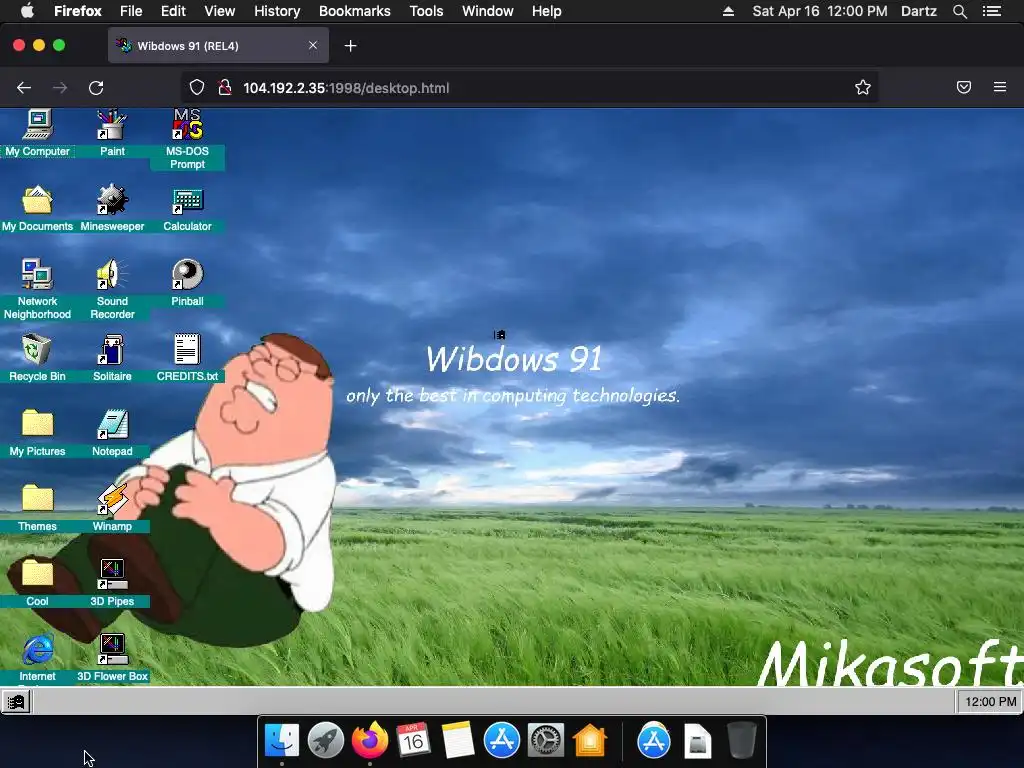Launch the Paint shortcut
Screen dimensions: 1024x768
[x=112, y=133]
